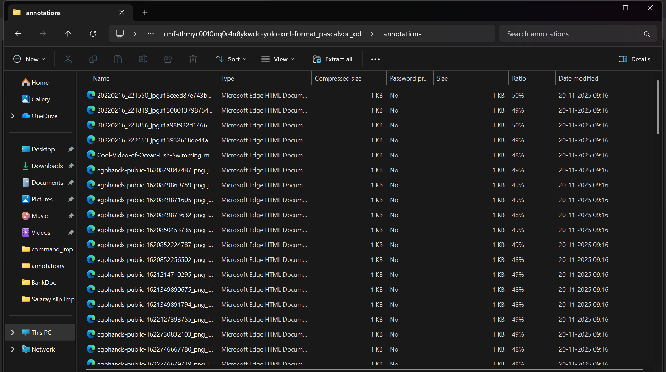The height and width of the screenshot is (372, 666).
Task: Click the 50% ratio cell in first row
Action: tap(517, 96)
